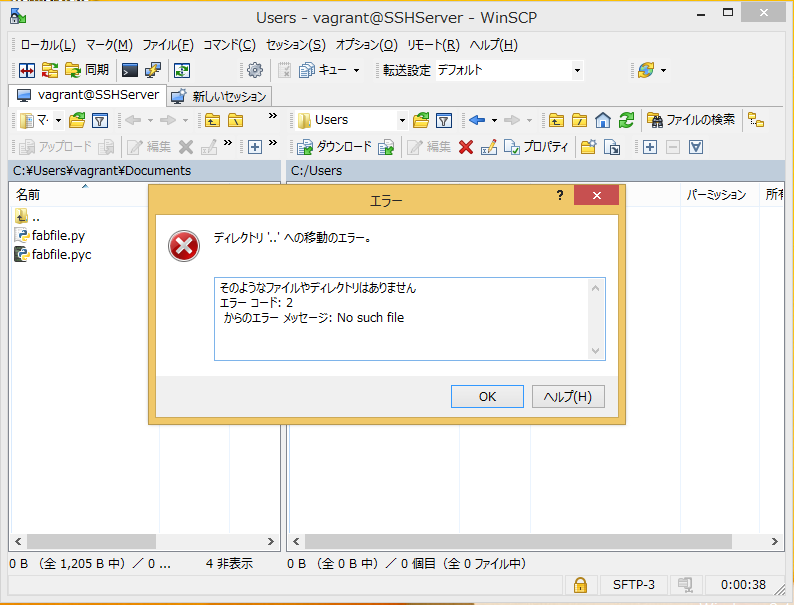794x605 pixels.
Task: Open preferences gear icon
Action: click(x=255, y=70)
